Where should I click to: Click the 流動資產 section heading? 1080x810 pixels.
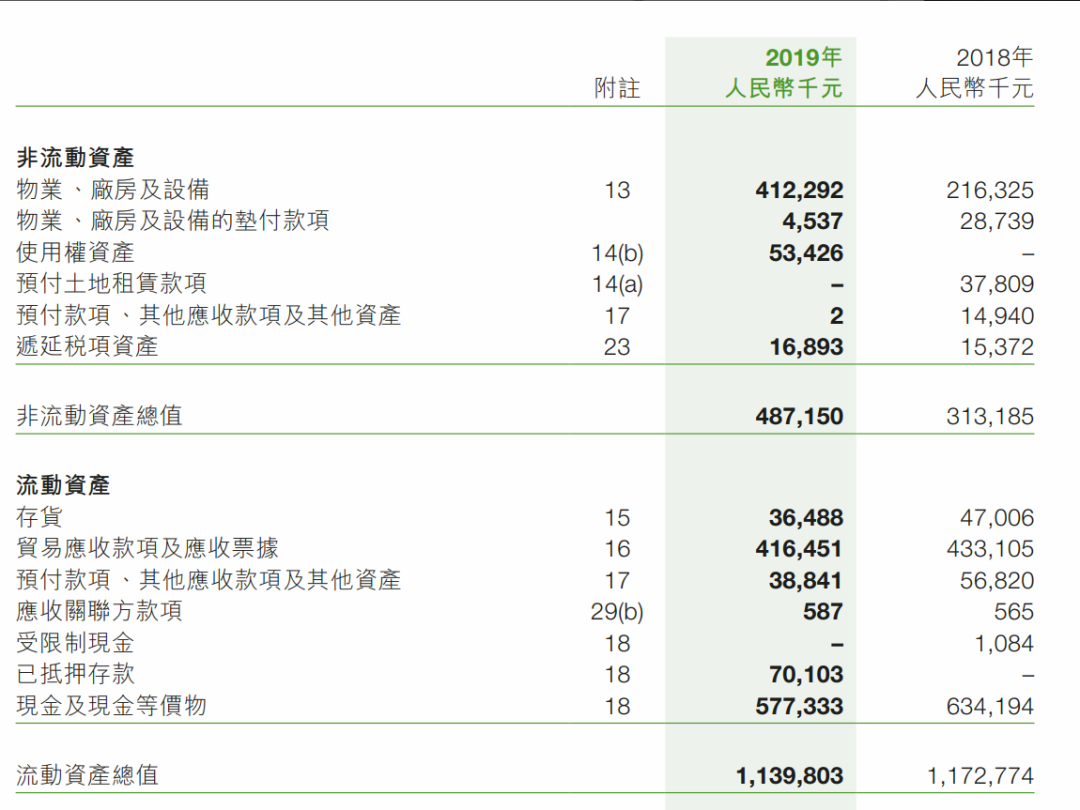click(x=63, y=486)
